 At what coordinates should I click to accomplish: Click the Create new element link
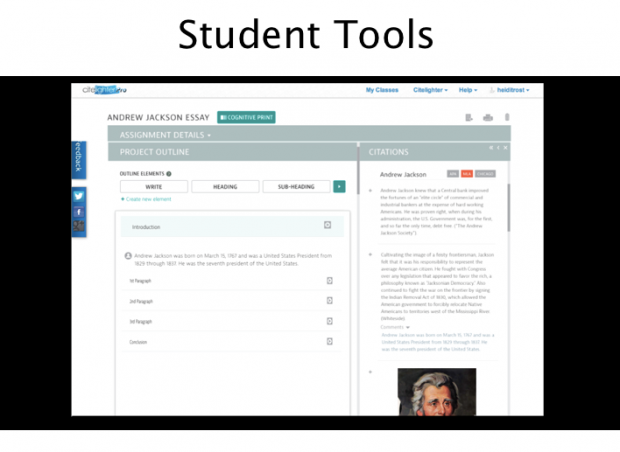pyautogui.click(x=150, y=200)
